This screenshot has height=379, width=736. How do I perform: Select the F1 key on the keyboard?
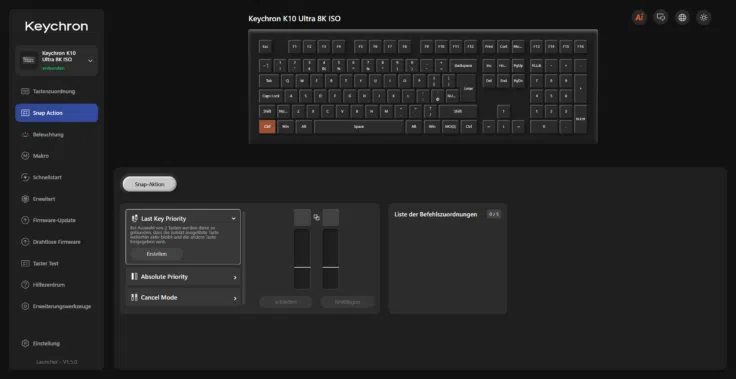pyautogui.click(x=294, y=46)
